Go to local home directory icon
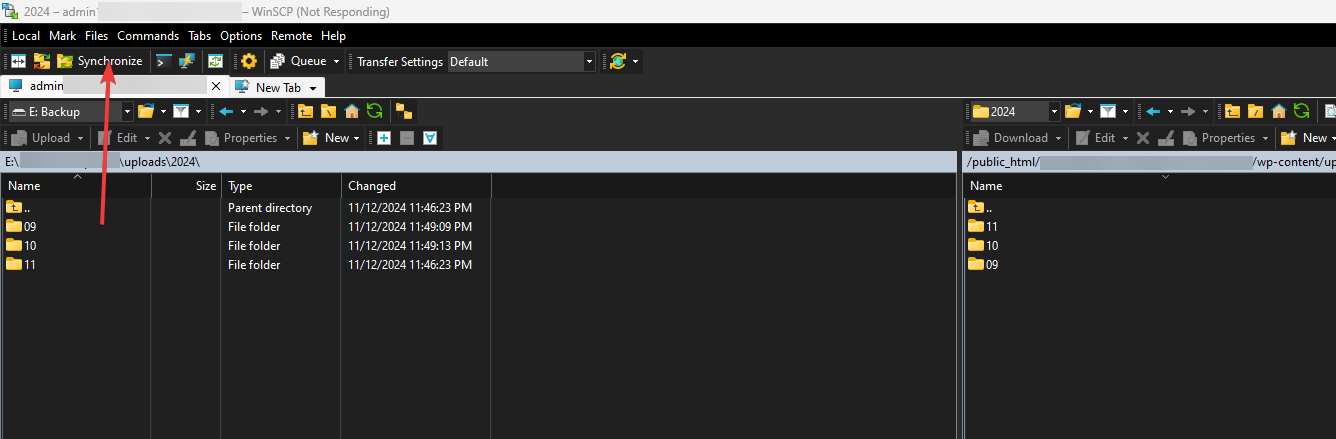This screenshot has height=439, width=1336. [x=352, y=111]
